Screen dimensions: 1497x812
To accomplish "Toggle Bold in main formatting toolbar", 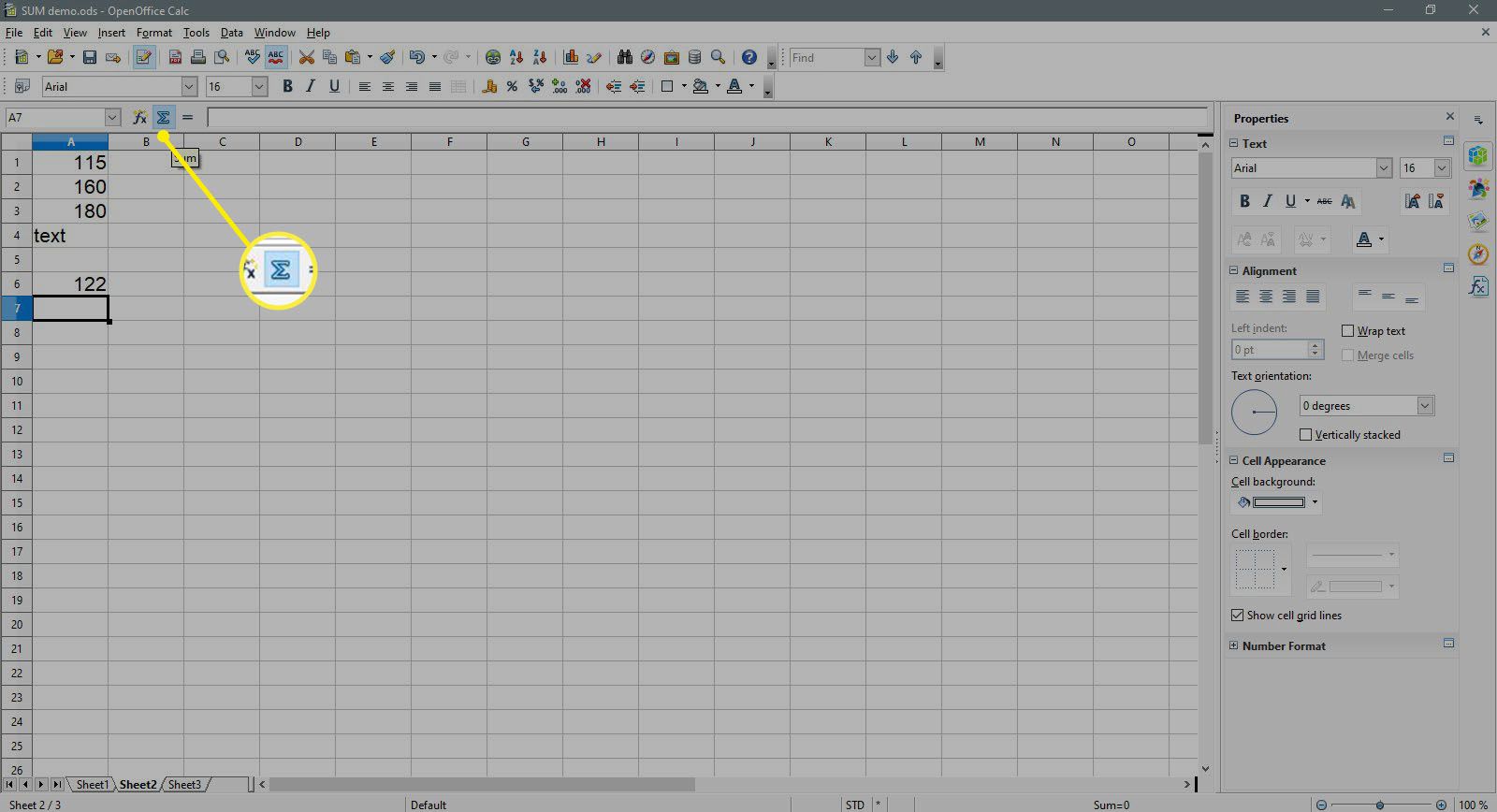I will click(287, 86).
